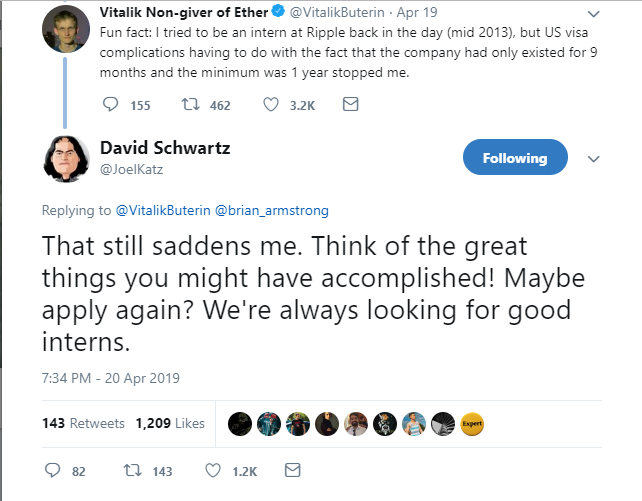The width and height of the screenshot is (642, 501).
Task: View the 1,209 Likes list
Action: 170,423
